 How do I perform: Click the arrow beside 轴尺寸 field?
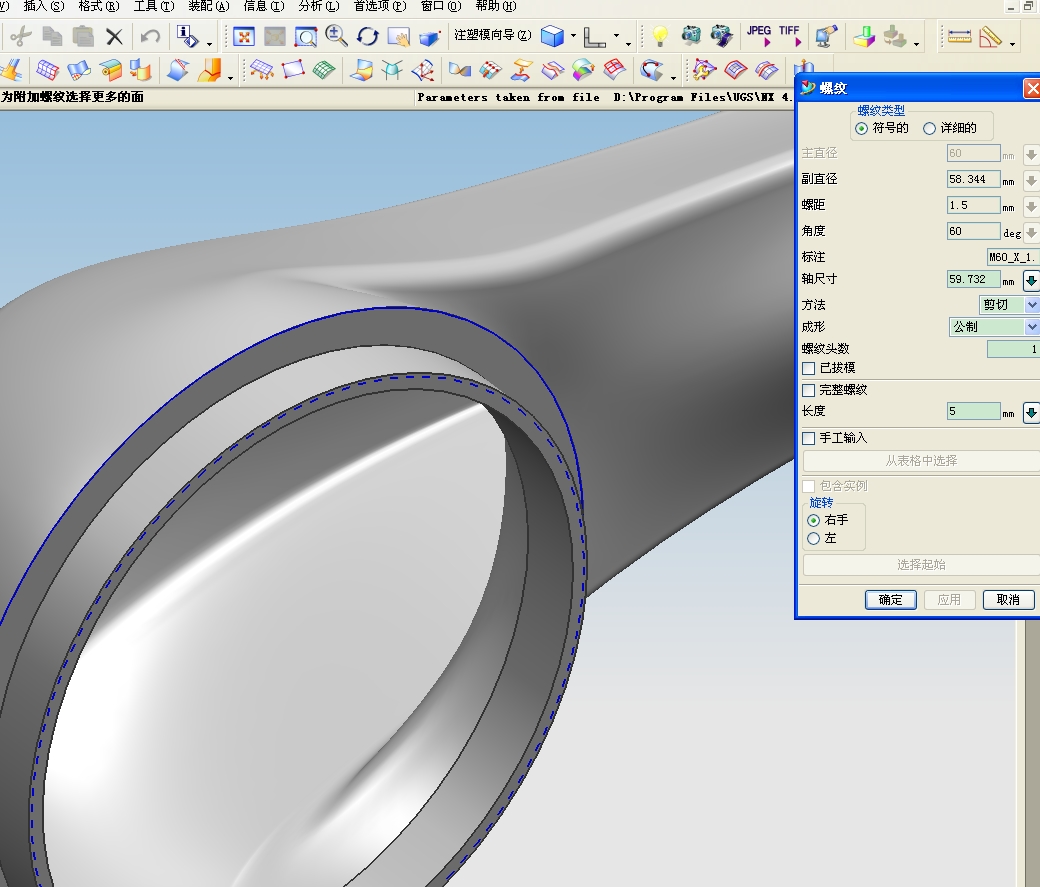click(1031, 280)
